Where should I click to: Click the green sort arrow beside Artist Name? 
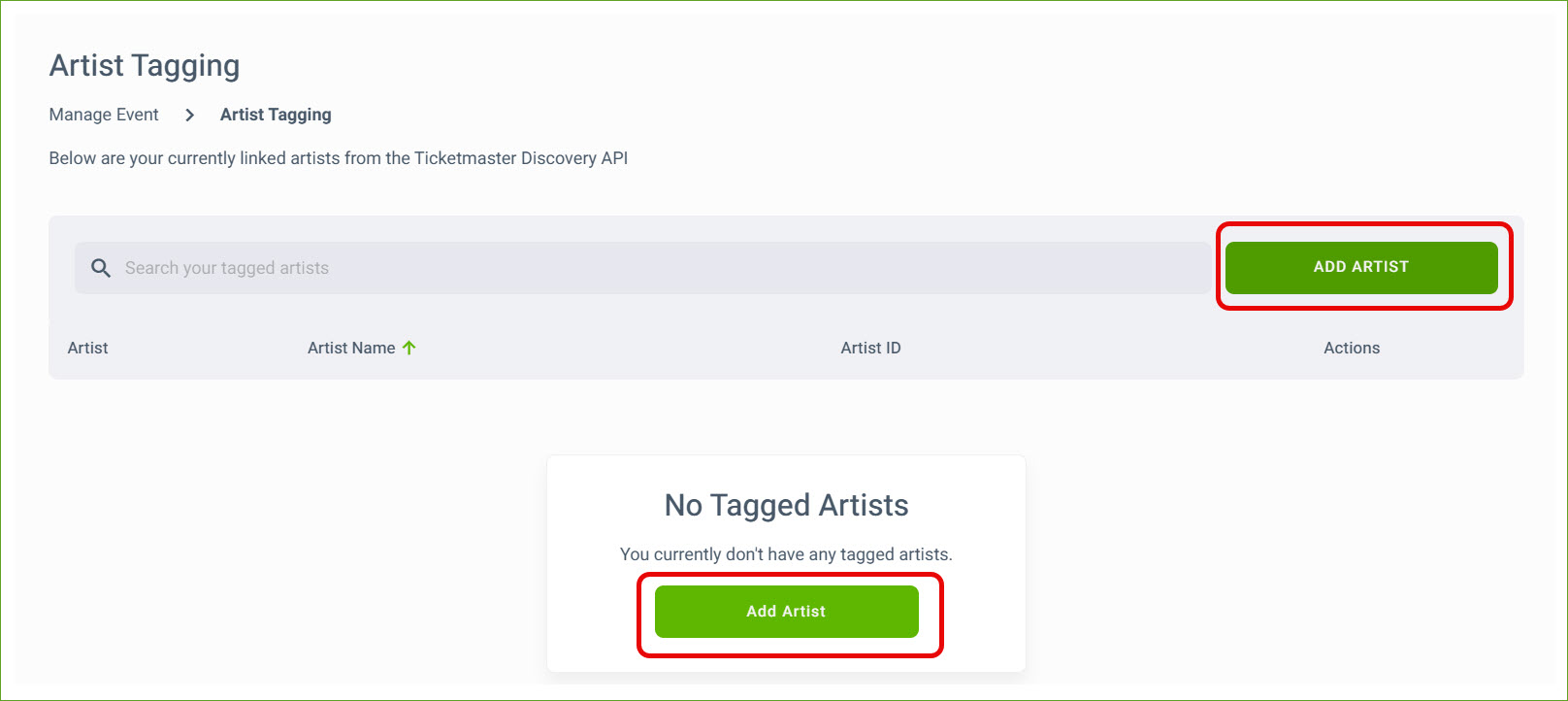[409, 348]
